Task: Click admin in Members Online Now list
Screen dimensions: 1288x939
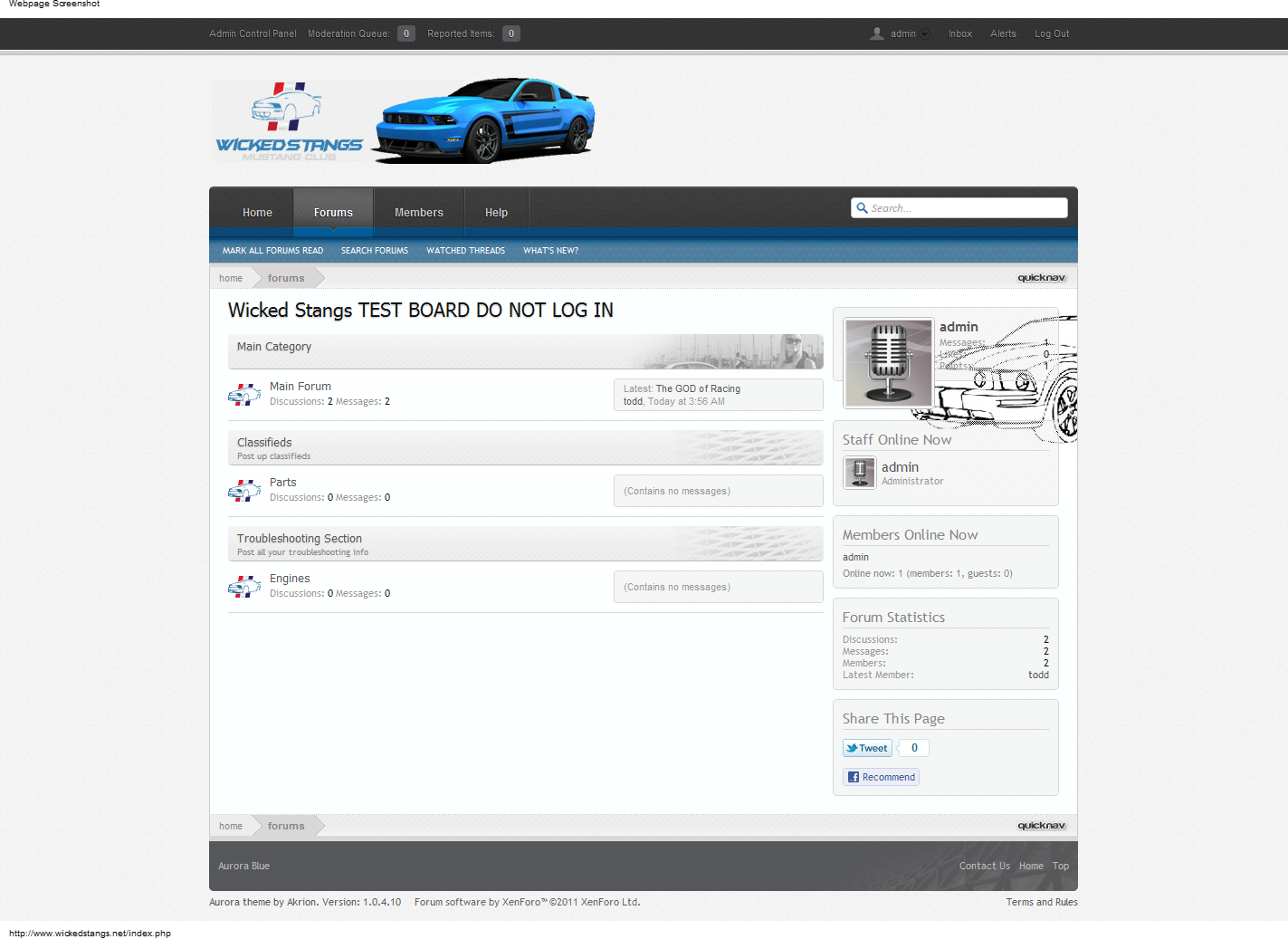Action: [x=855, y=557]
